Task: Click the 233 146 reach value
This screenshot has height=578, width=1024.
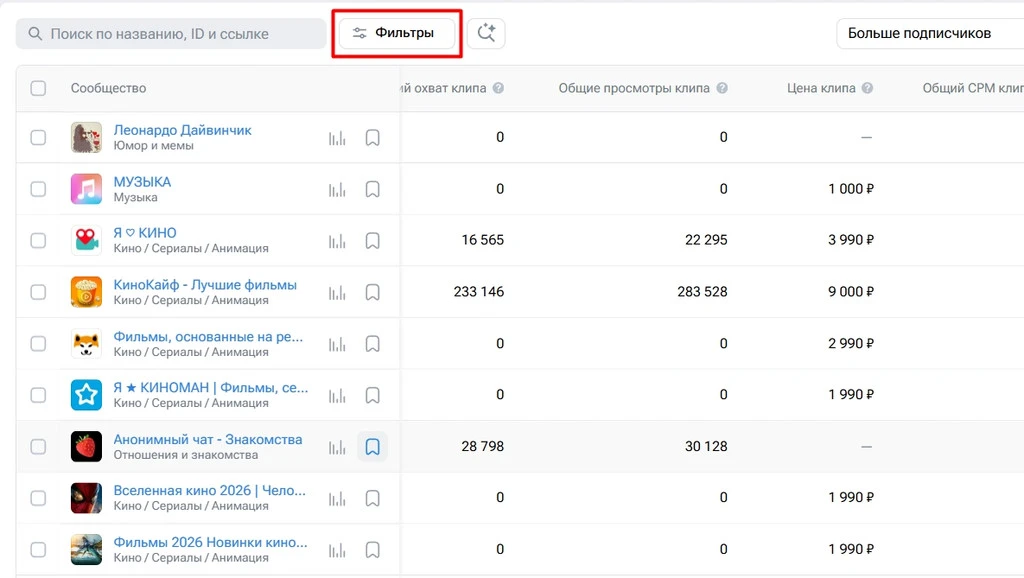Action: click(x=479, y=292)
